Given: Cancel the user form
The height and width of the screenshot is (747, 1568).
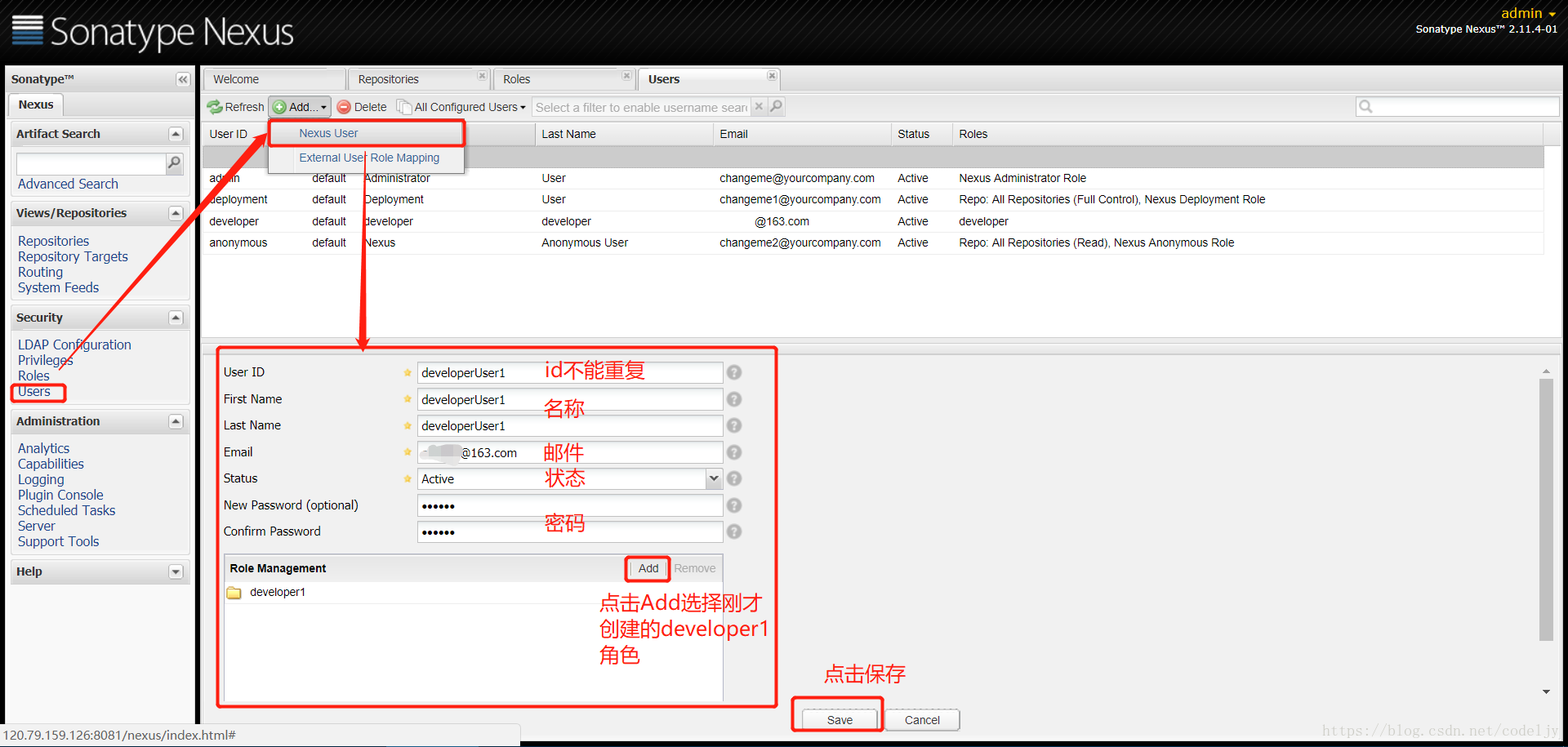Looking at the screenshot, I should (x=922, y=720).
